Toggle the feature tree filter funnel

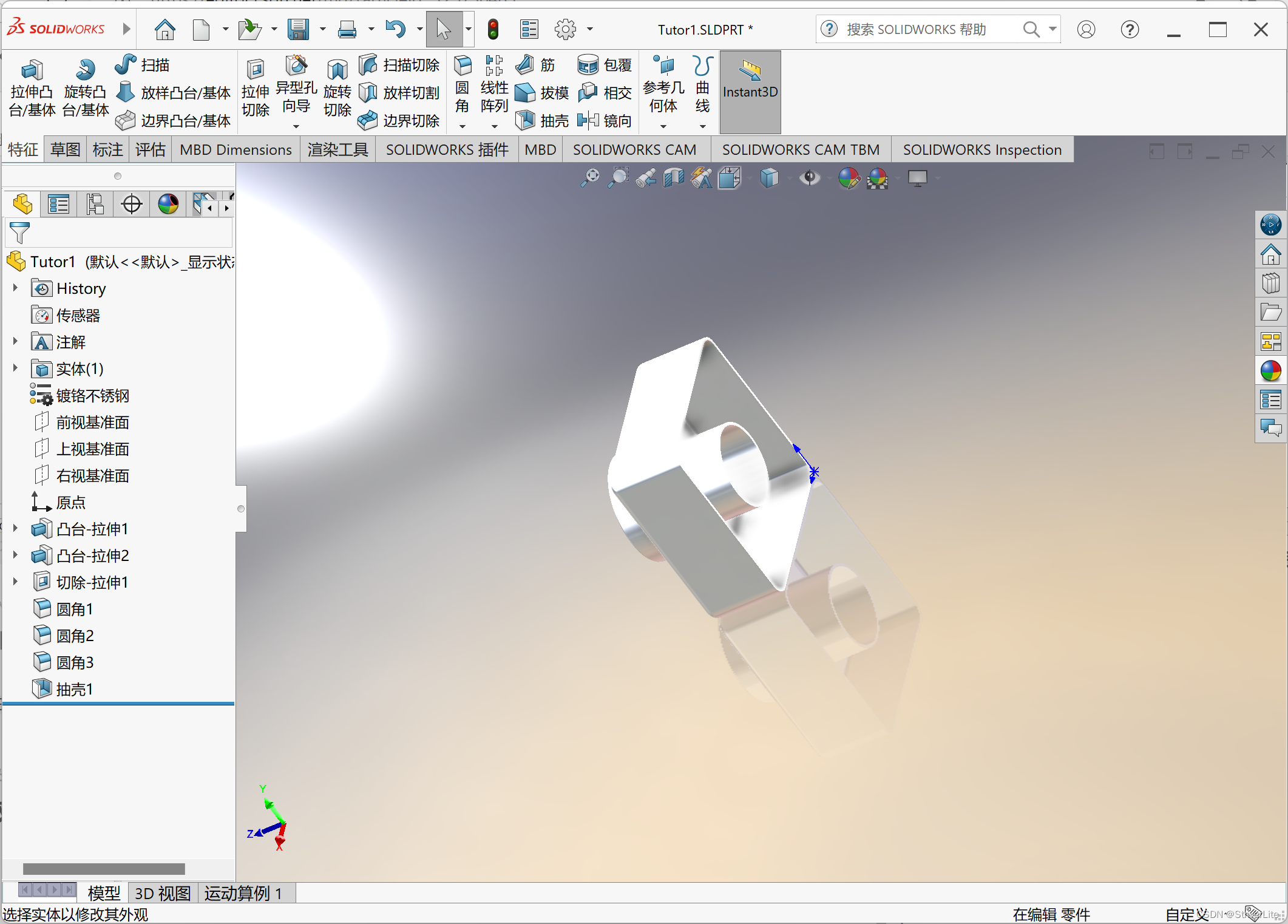click(19, 233)
